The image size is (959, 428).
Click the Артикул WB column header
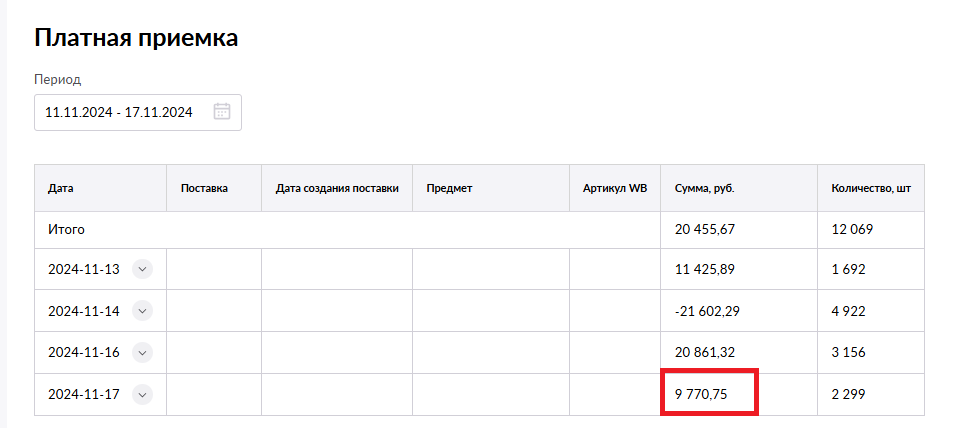pos(615,188)
